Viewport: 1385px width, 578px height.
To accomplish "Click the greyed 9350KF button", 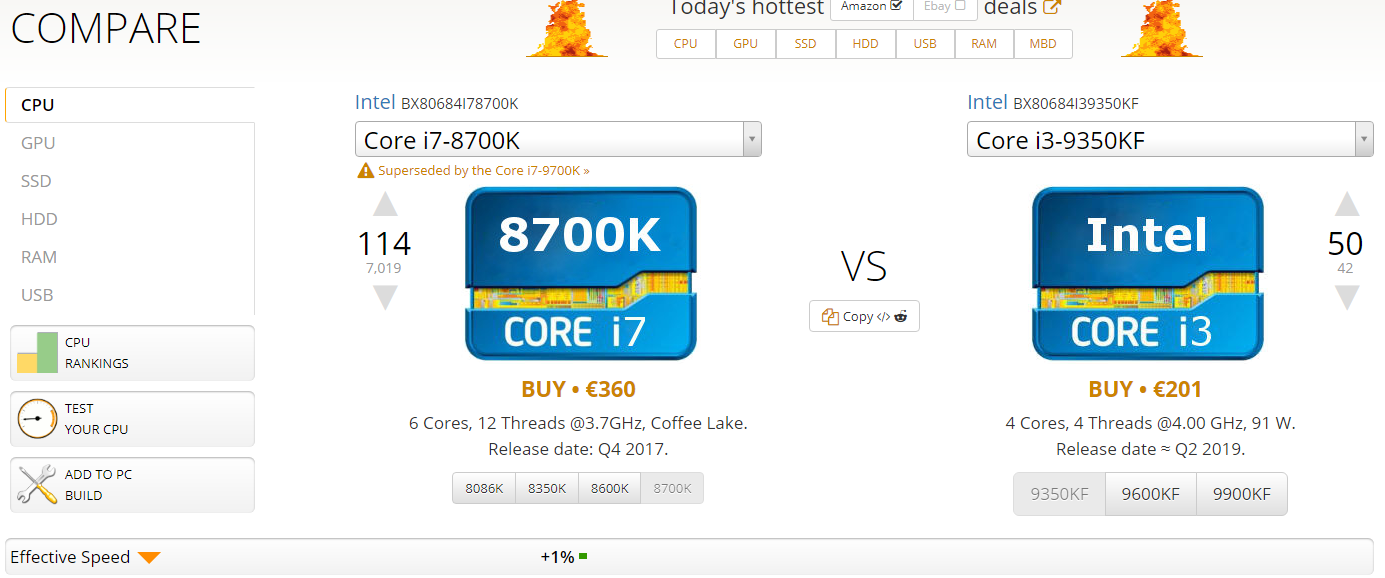I will coord(1059,494).
